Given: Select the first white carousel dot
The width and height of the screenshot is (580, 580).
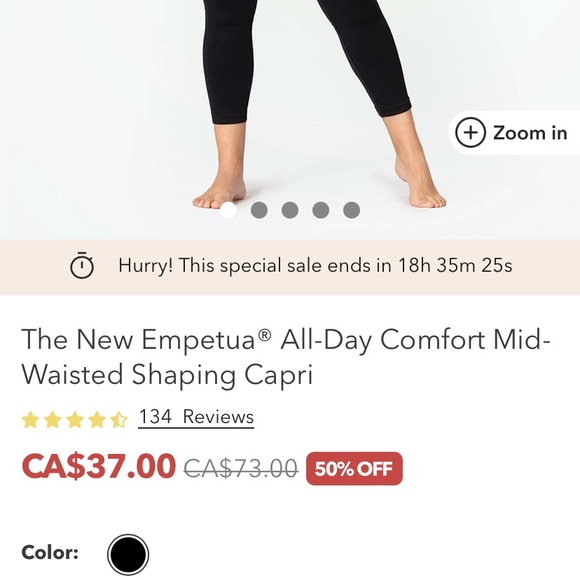Looking at the screenshot, I should click(x=228, y=210).
